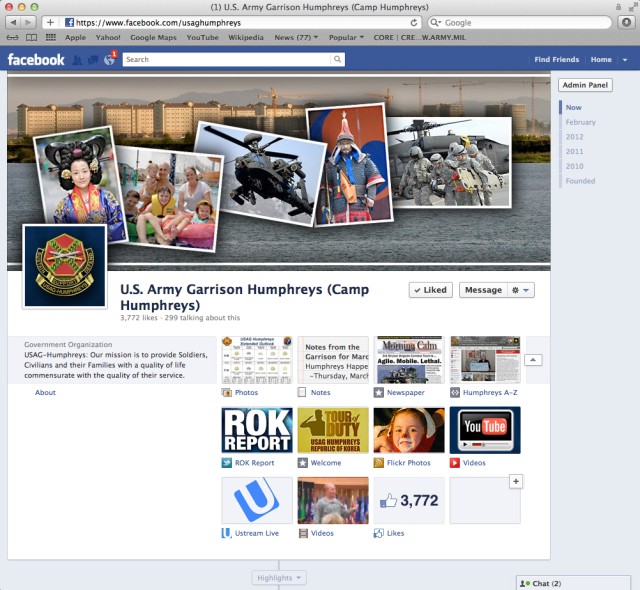Jump to February on the timeline
The image size is (640, 590).
click(x=580, y=122)
